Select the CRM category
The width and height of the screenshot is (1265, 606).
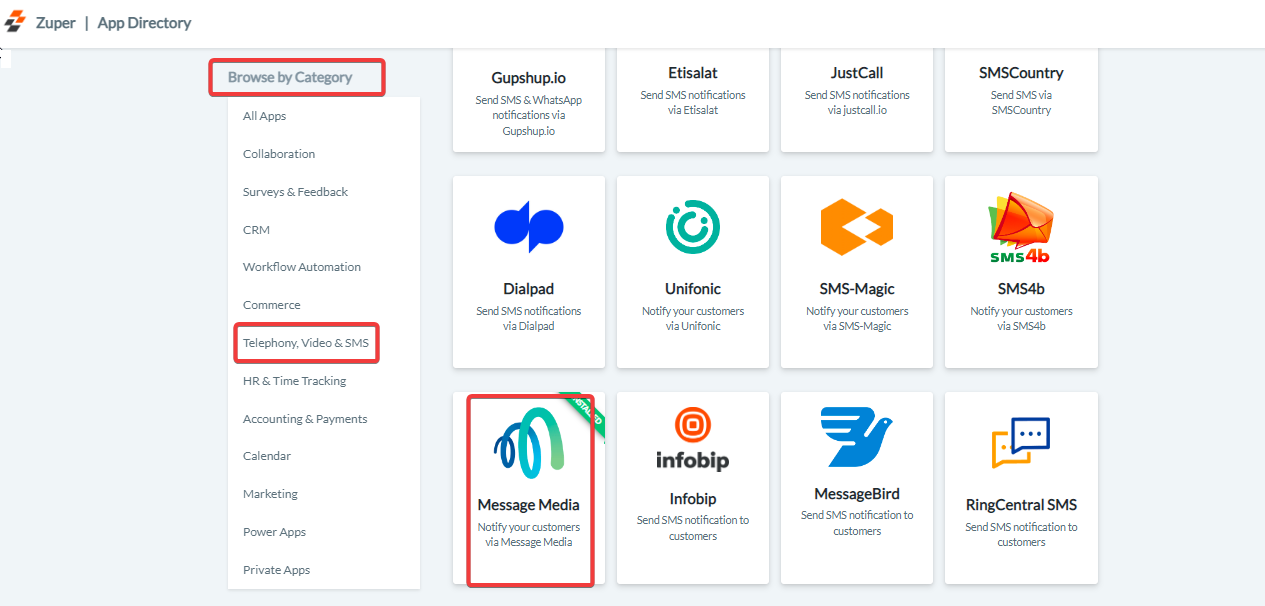(257, 230)
